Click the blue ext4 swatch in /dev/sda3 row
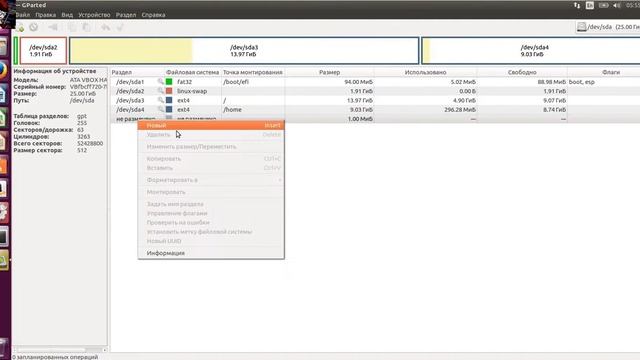The image size is (640, 360). coord(169,100)
